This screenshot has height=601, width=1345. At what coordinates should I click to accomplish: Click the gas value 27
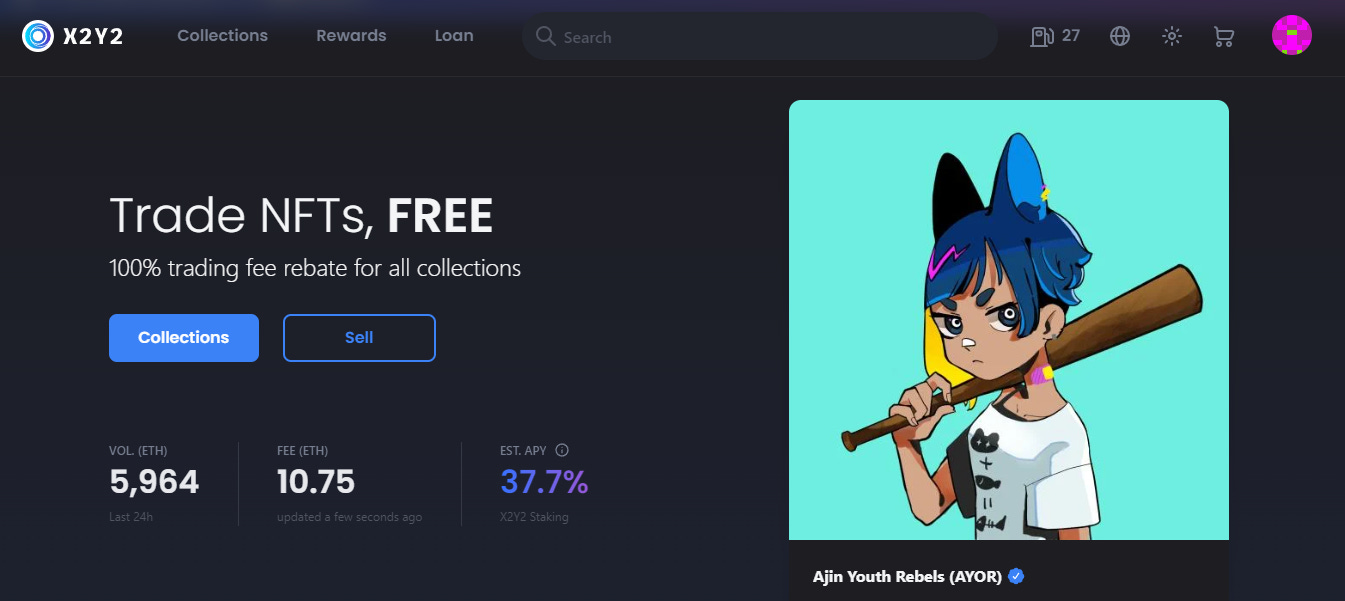1071,36
